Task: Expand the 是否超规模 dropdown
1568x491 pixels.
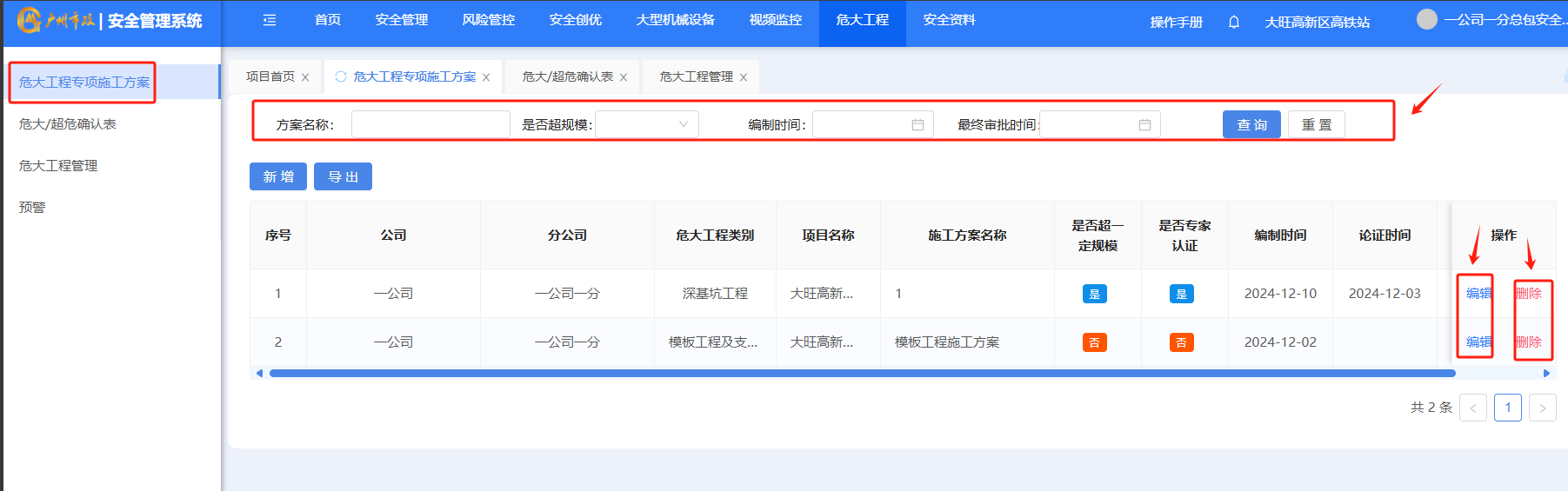Action: click(647, 124)
